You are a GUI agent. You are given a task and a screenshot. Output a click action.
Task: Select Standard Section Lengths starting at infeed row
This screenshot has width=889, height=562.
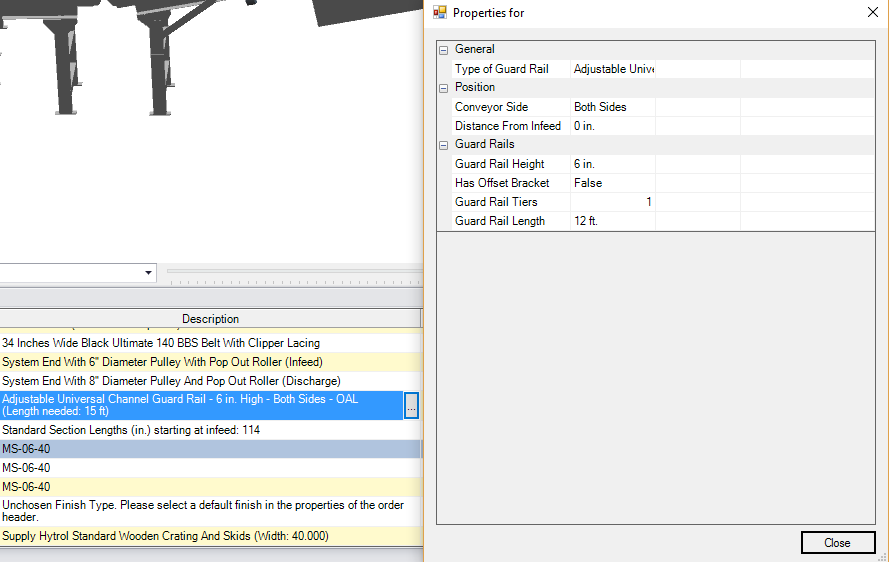point(211,430)
